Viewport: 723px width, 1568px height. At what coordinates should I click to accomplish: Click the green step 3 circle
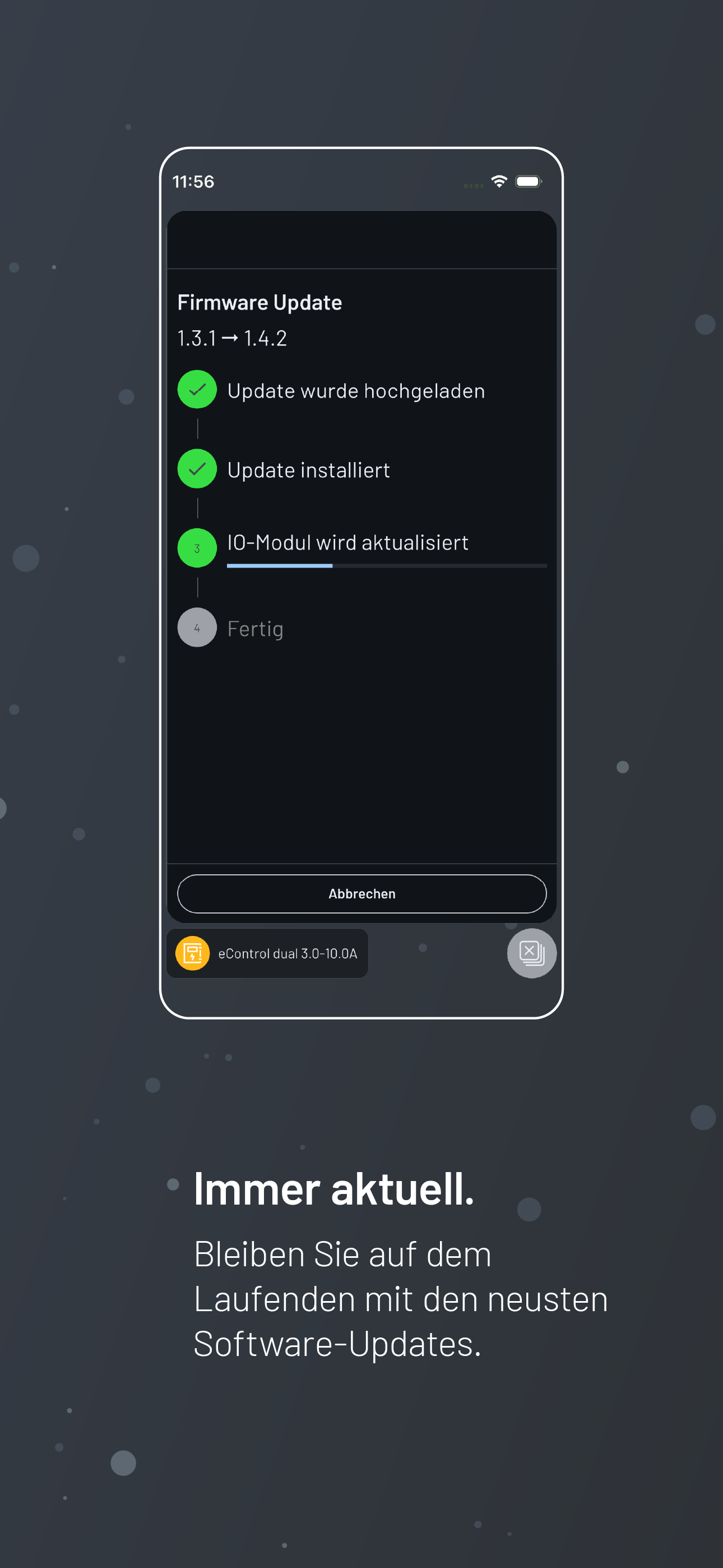click(x=197, y=548)
